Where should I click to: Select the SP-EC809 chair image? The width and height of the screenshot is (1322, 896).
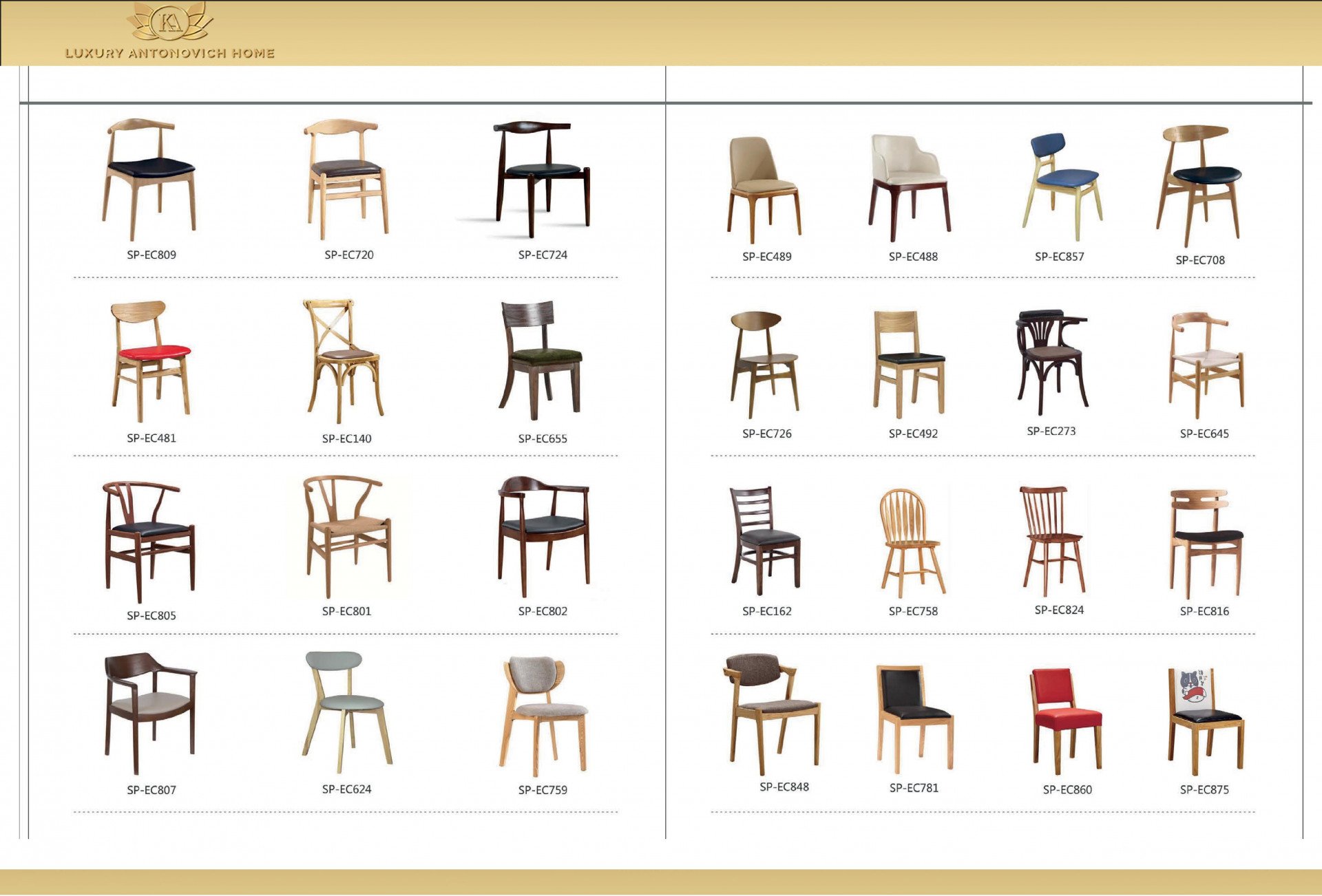pyautogui.click(x=151, y=179)
